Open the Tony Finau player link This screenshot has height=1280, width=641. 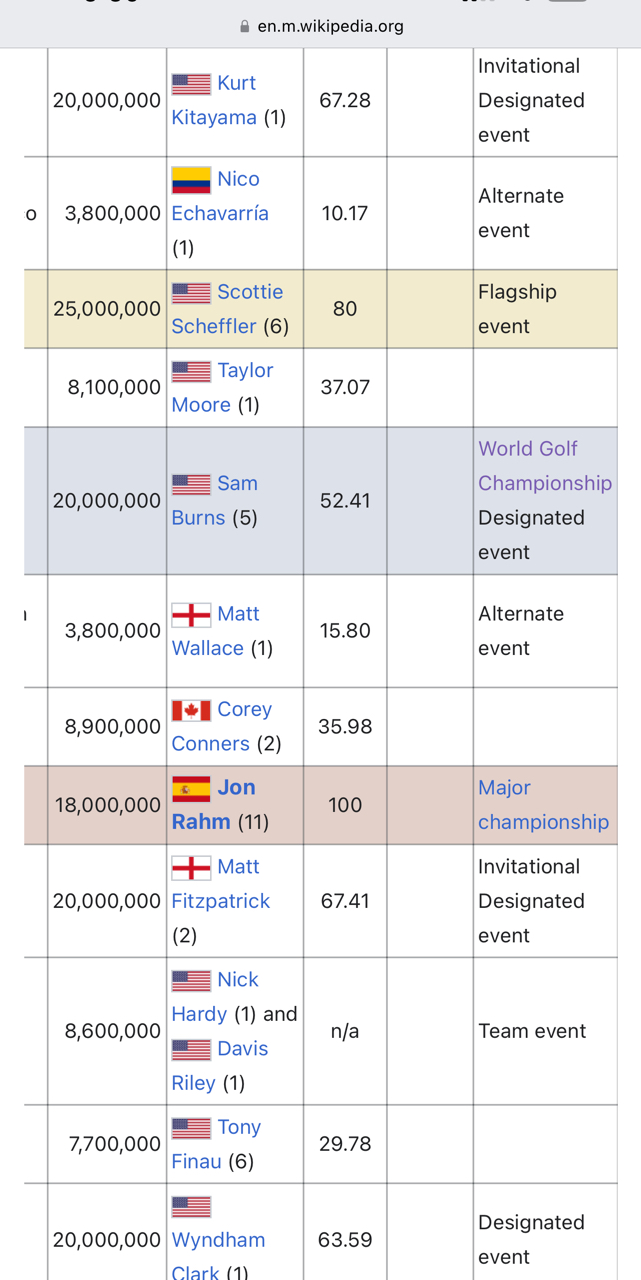217,1144
